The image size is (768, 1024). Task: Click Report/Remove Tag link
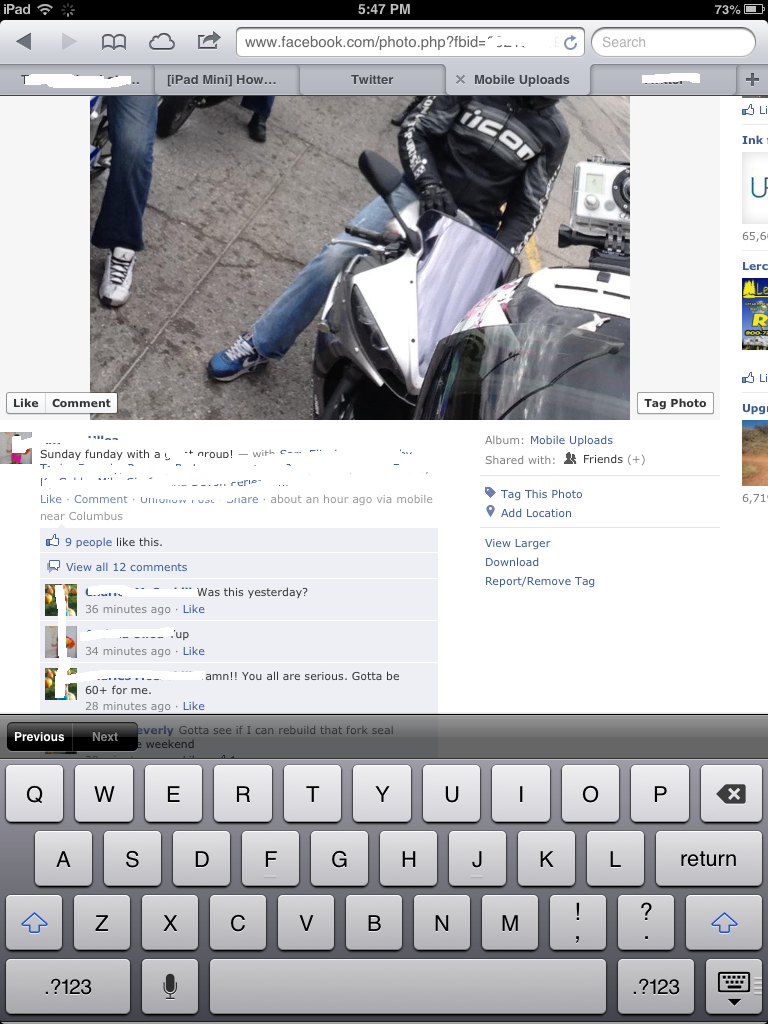(539, 581)
